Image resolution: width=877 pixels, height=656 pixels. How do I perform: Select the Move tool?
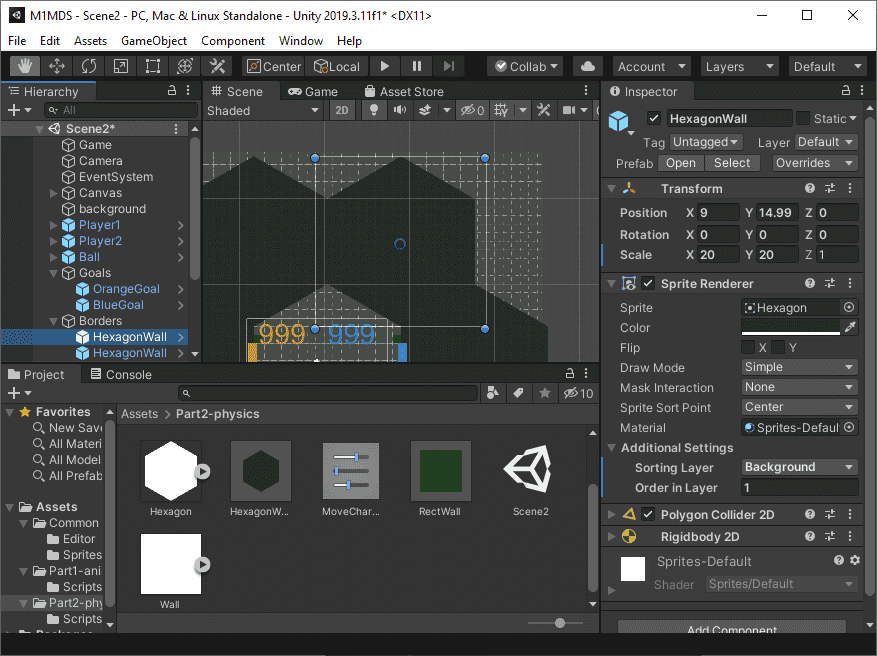pyautogui.click(x=57, y=66)
